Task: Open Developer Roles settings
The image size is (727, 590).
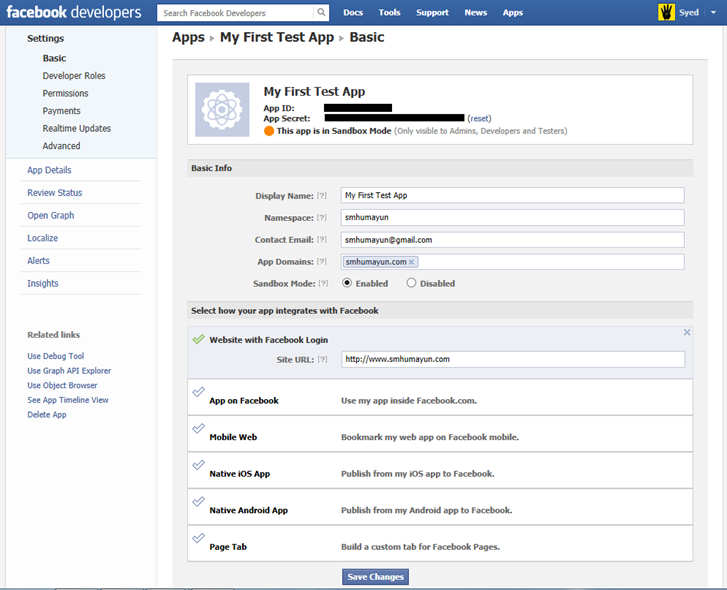Action: (74, 76)
